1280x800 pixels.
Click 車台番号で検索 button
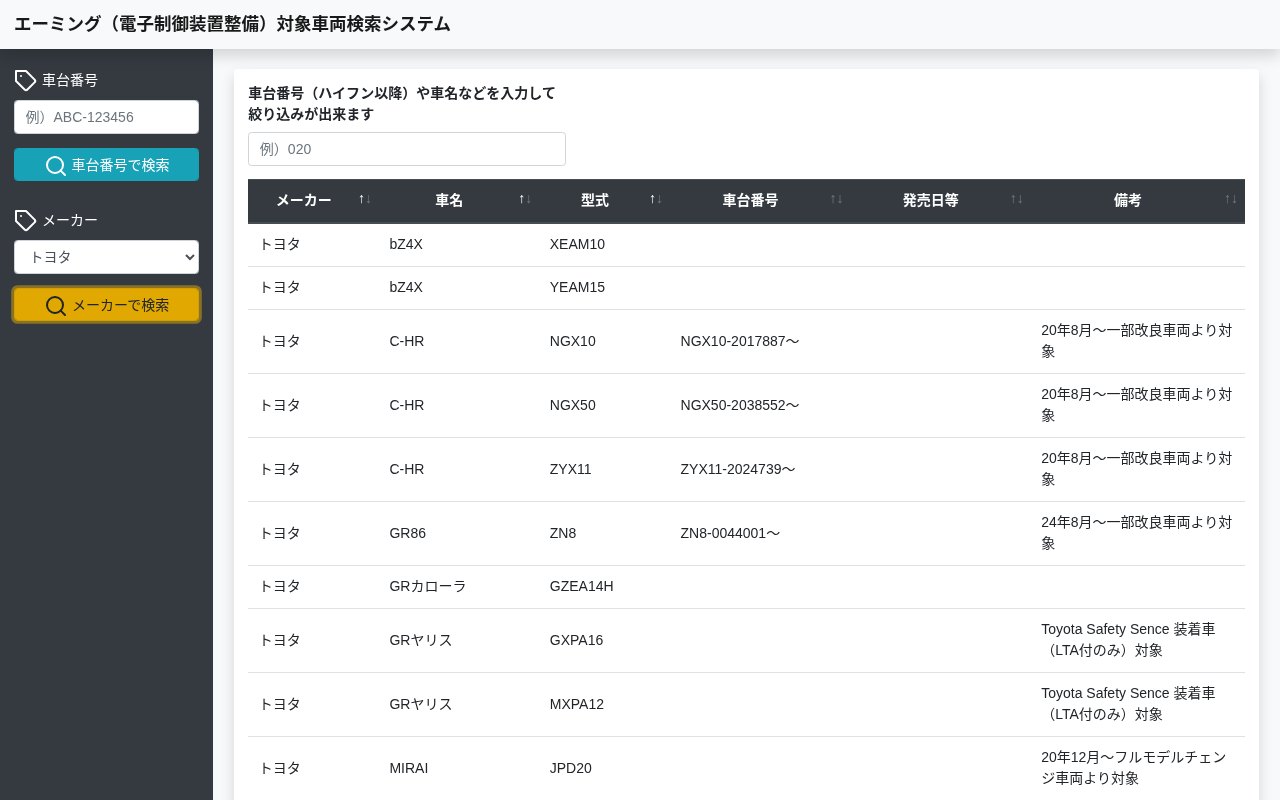point(106,165)
